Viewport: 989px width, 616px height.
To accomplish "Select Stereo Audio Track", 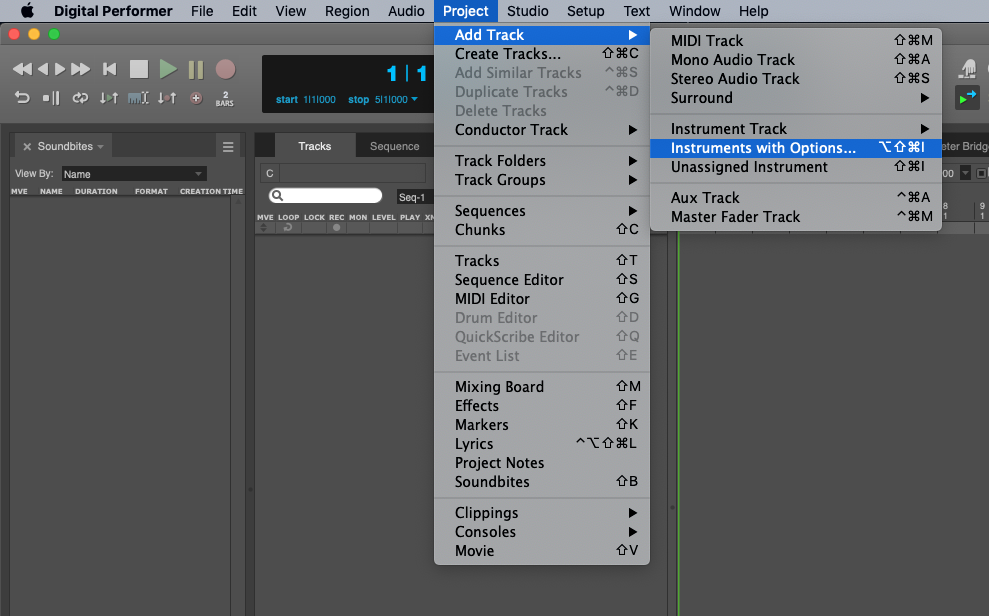I will (x=796, y=79).
